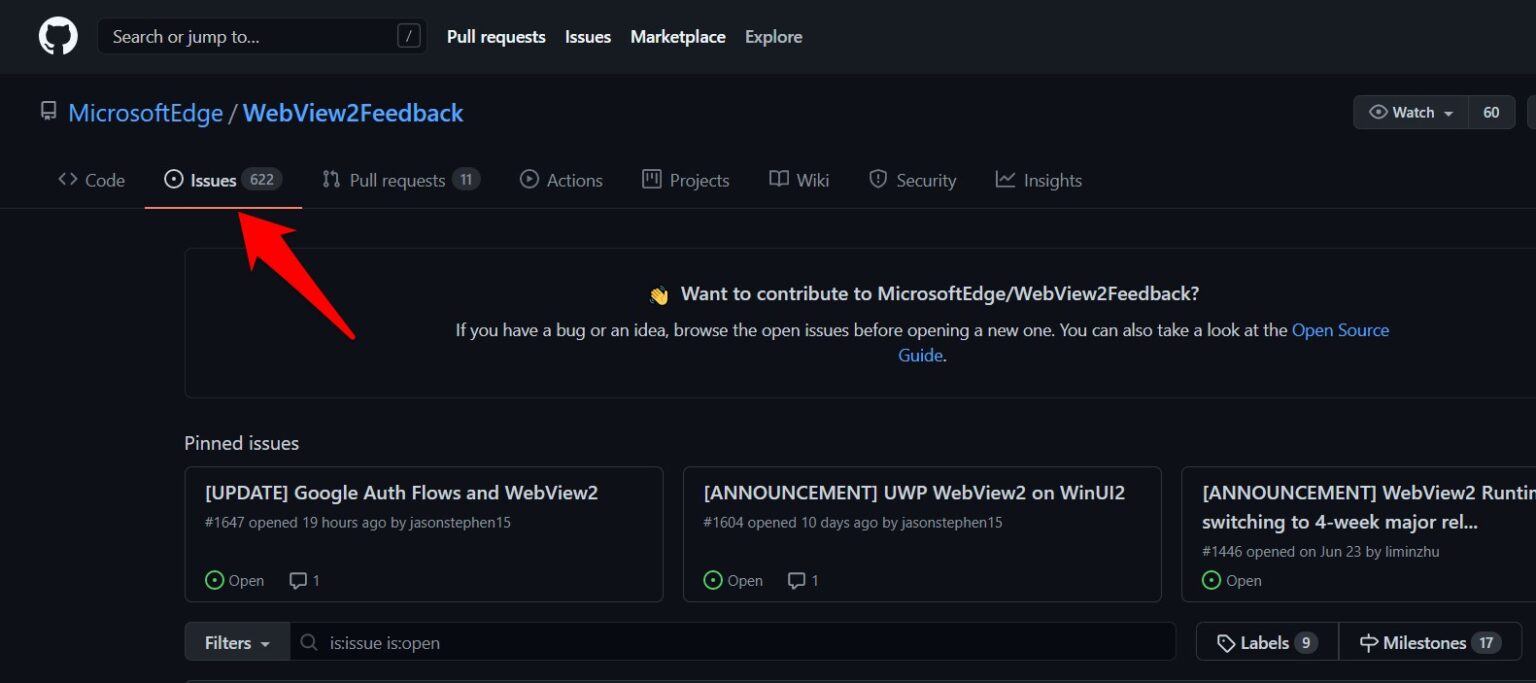This screenshot has width=1536, height=683.
Task: Switch to the Projects tab
Action: tap(685, 180)
